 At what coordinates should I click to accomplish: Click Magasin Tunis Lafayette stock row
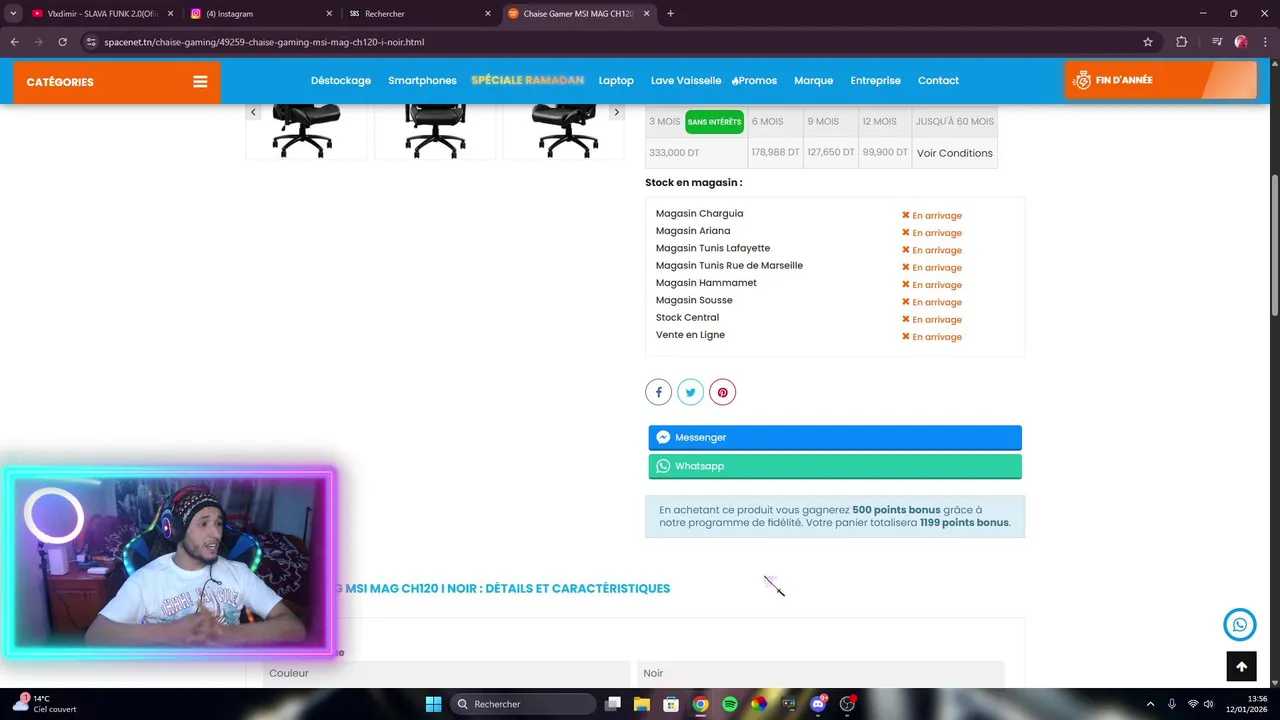tap(834, 249)
